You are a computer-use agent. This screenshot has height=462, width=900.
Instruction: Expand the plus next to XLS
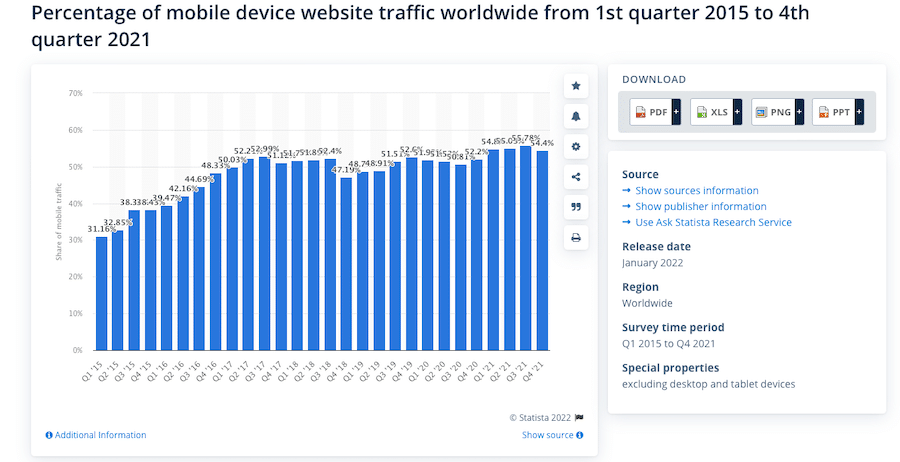click(737, 112)
